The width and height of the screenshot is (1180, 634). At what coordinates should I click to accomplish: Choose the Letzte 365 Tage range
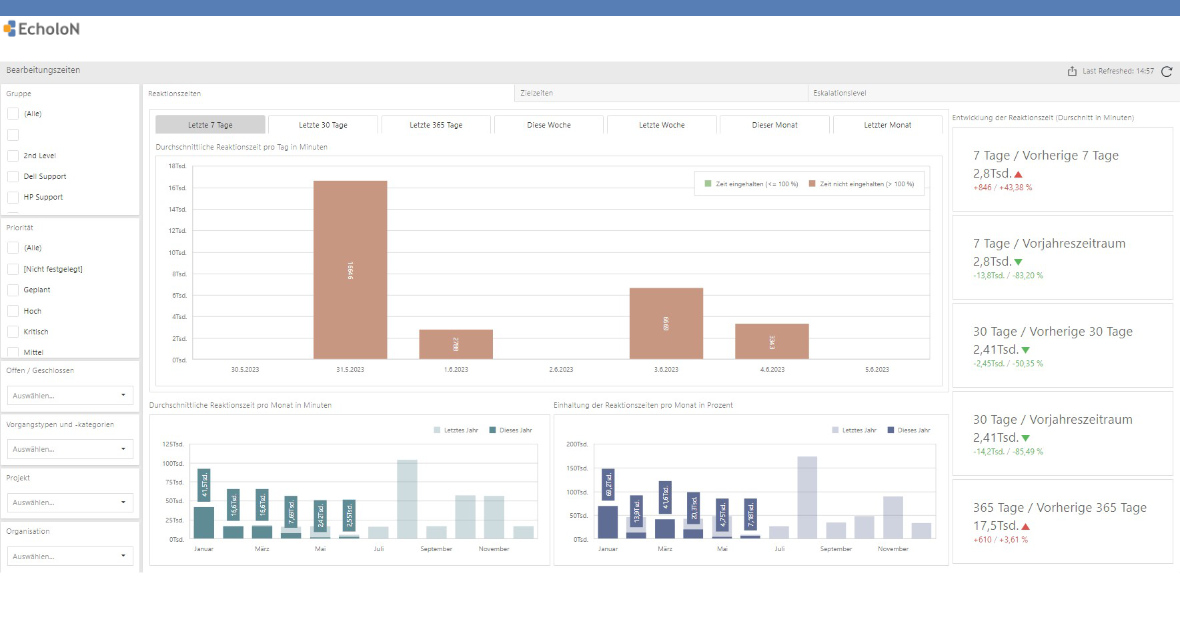click(x=436, y=125)
